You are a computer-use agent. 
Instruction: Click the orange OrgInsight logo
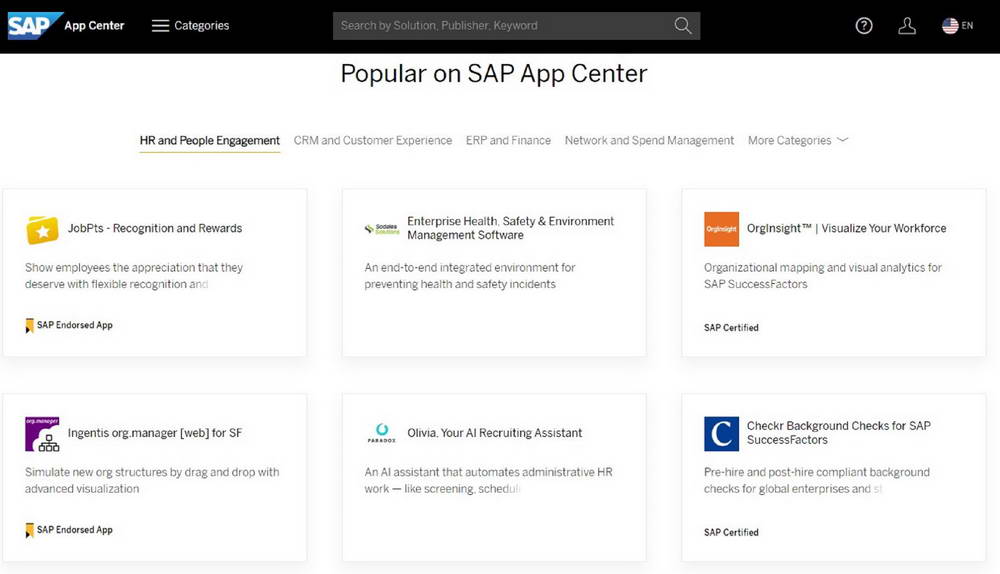coord(721,229)
